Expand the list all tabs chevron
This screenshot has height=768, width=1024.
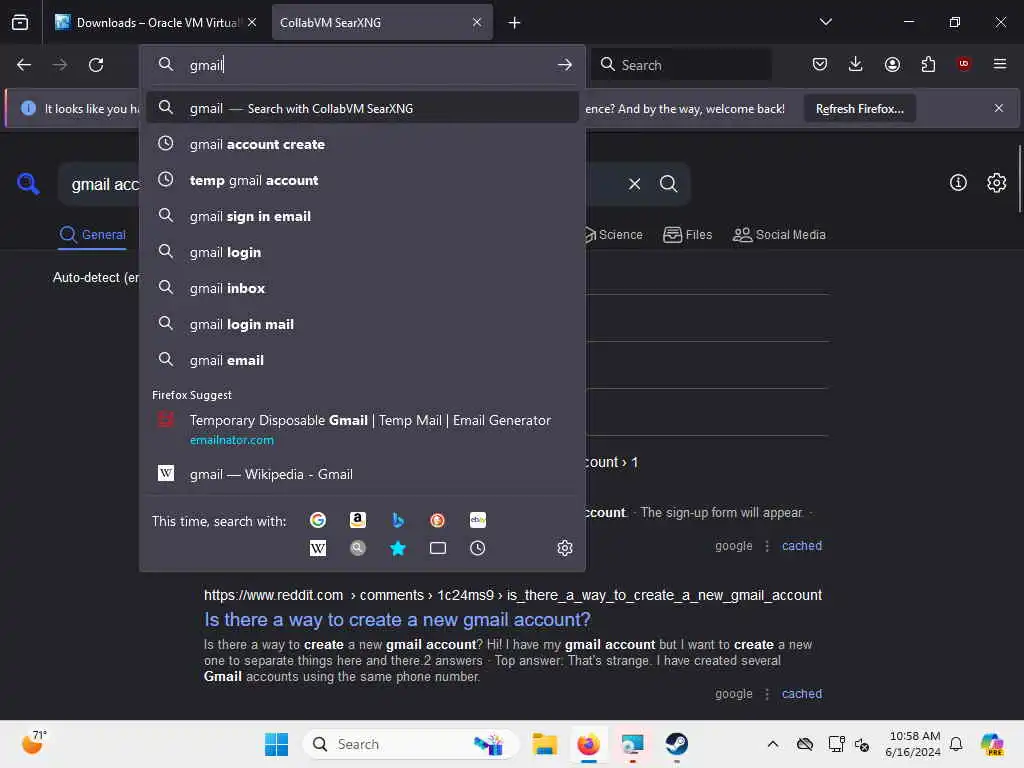click(x=825, y=22)
